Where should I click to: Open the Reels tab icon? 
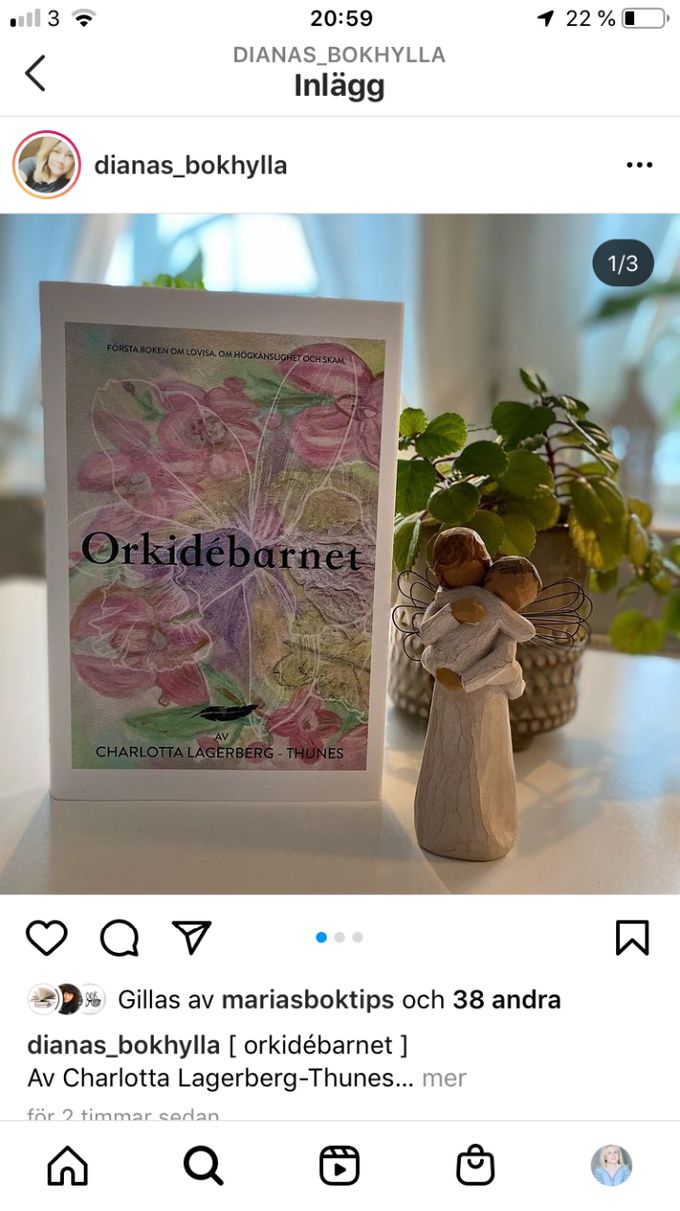339,1165
